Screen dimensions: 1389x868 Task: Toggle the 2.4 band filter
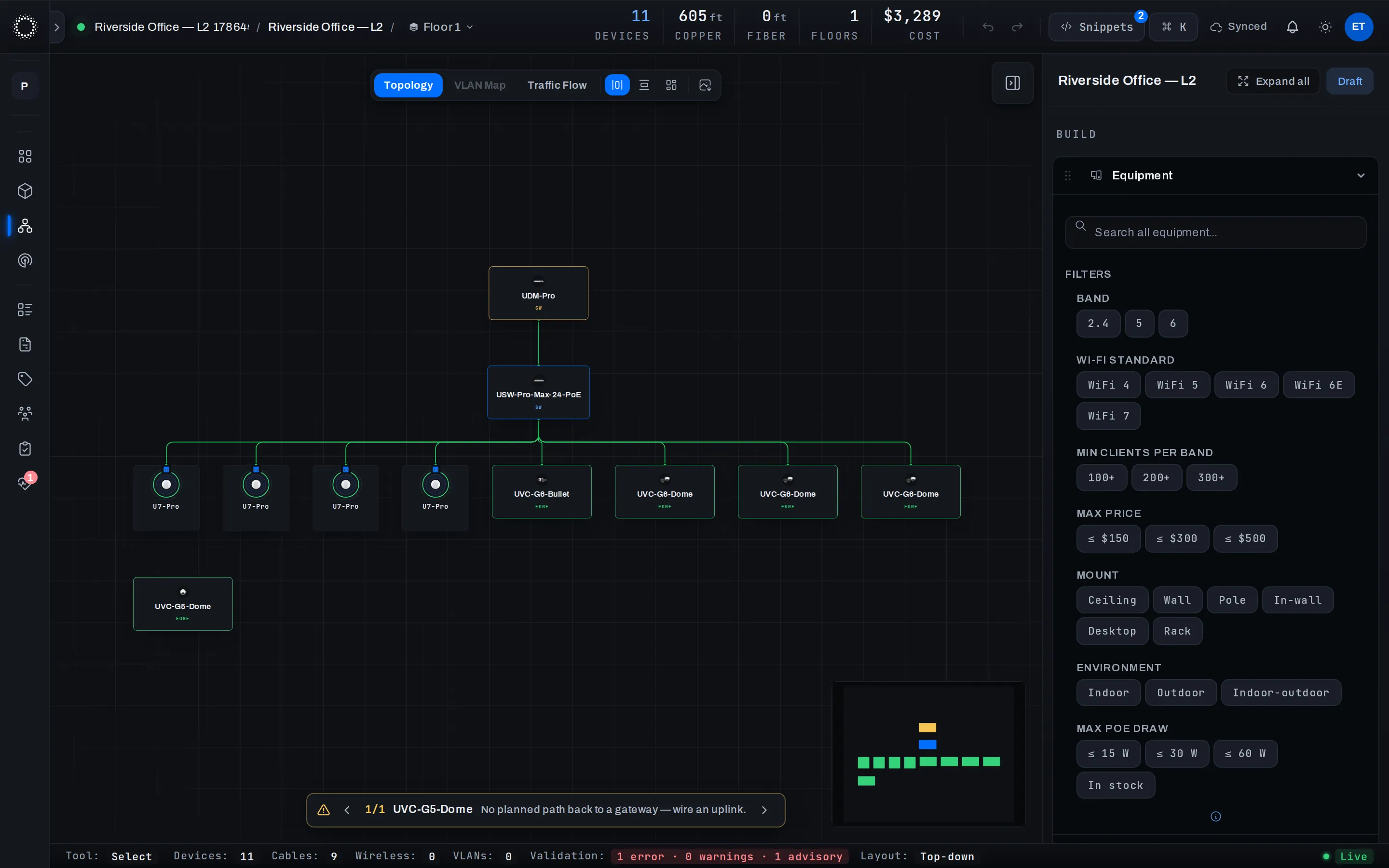1098,323
